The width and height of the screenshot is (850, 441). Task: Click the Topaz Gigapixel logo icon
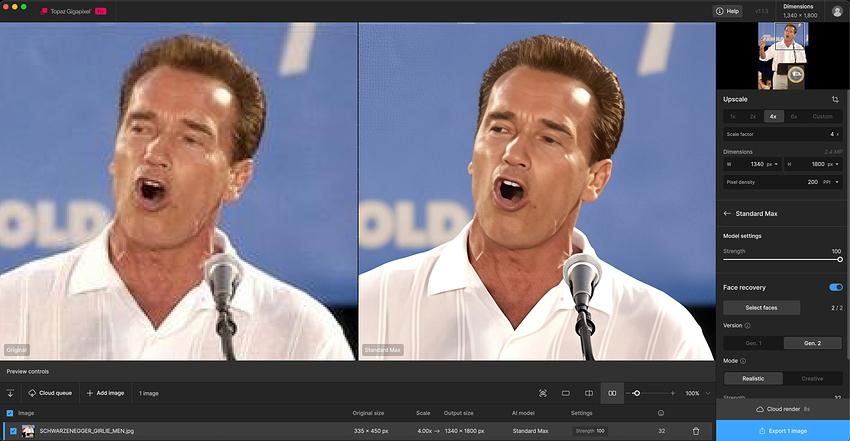[44, 11]
